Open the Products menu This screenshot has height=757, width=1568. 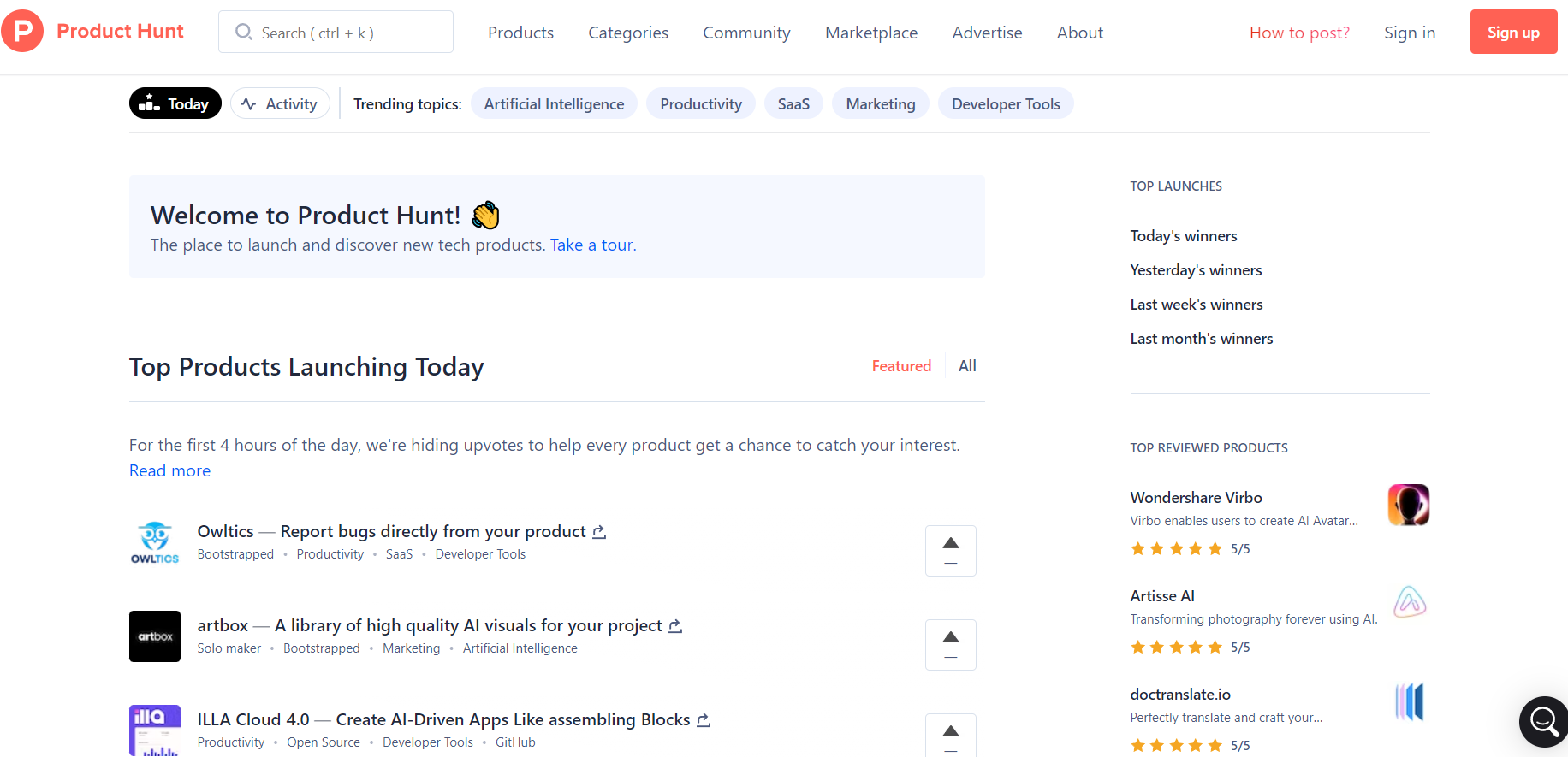pyautogui.click(x=520, y=33)
